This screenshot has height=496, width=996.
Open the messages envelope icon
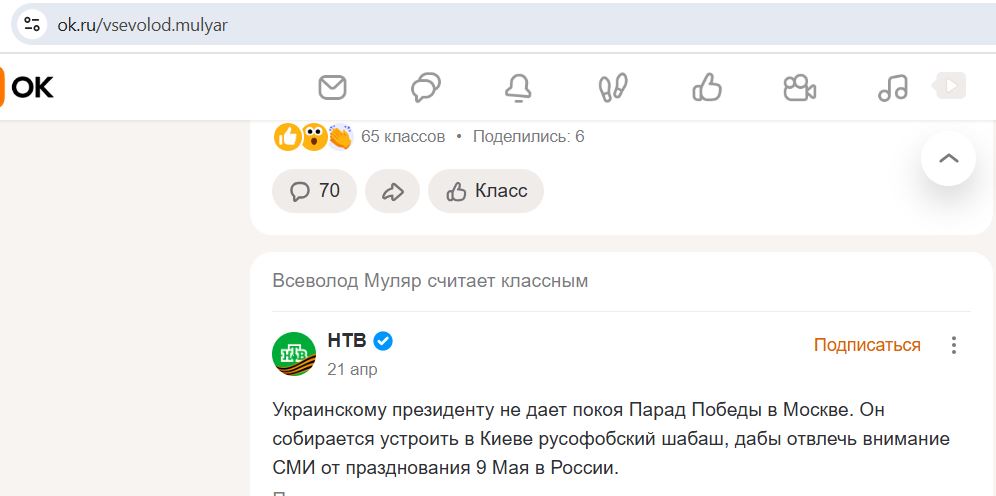tap(332, 88)
